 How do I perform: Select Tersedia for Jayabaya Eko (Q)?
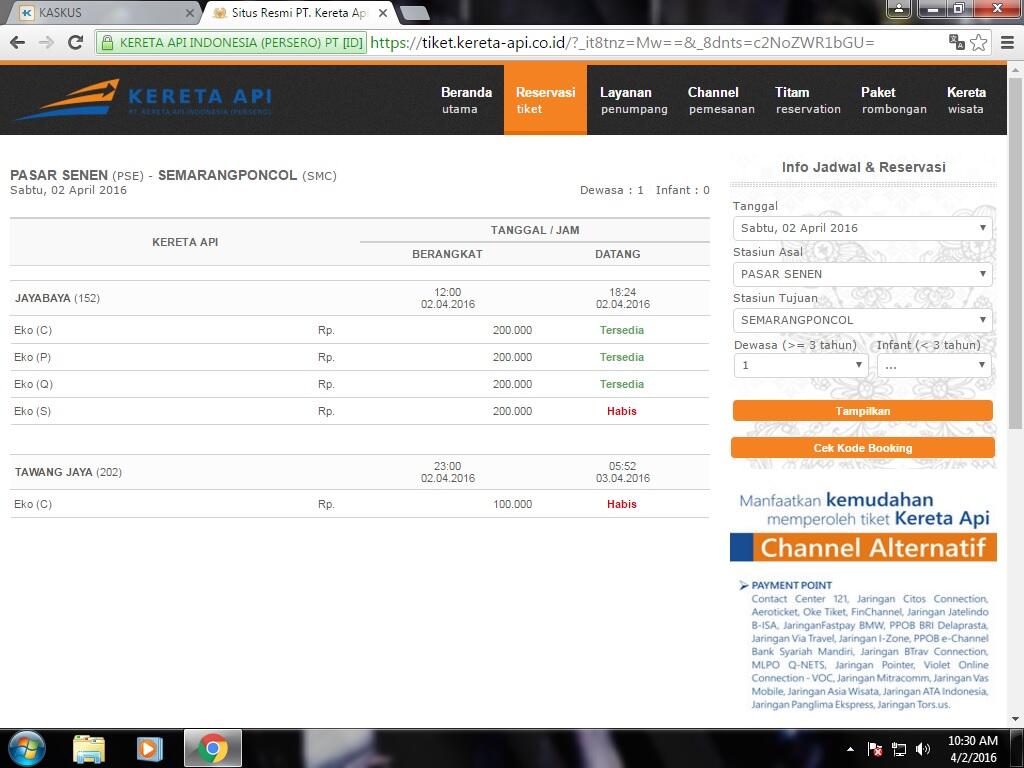point(622,384)
